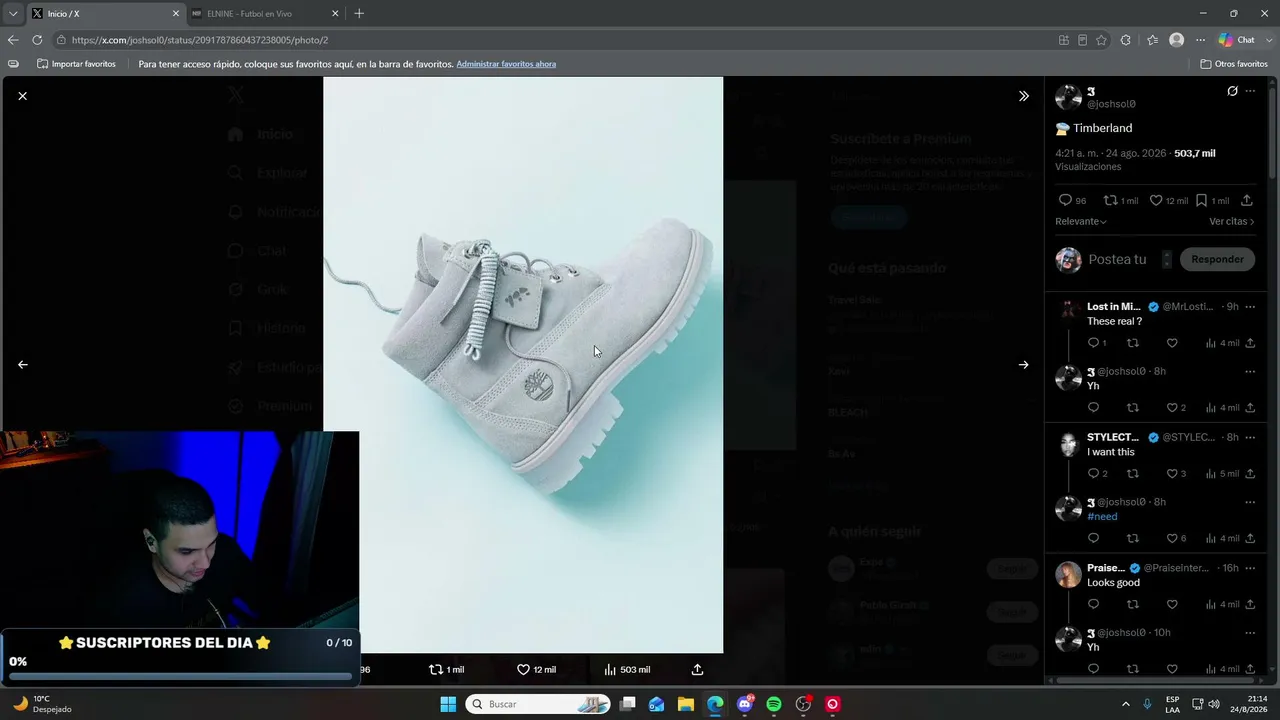This screenshot has width=1280, height=720.
Task: Open the Ver citas link
Action: (x=1232, y=222)
